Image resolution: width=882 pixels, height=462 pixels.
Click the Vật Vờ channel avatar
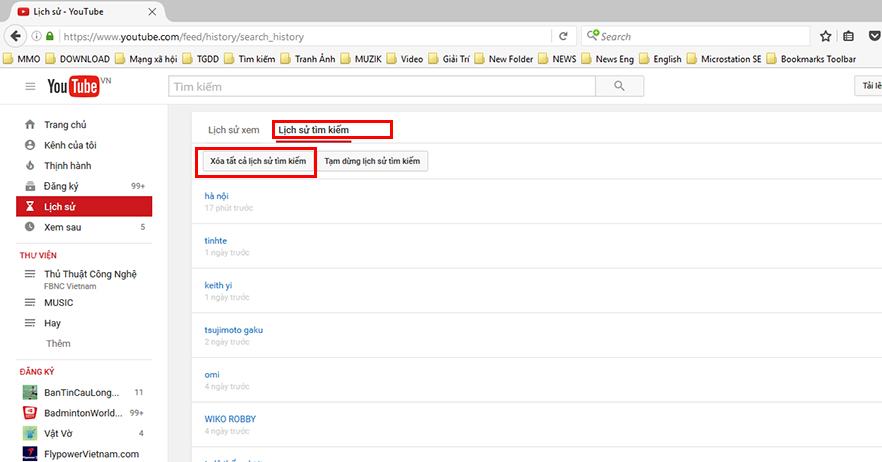pos(30,433)
